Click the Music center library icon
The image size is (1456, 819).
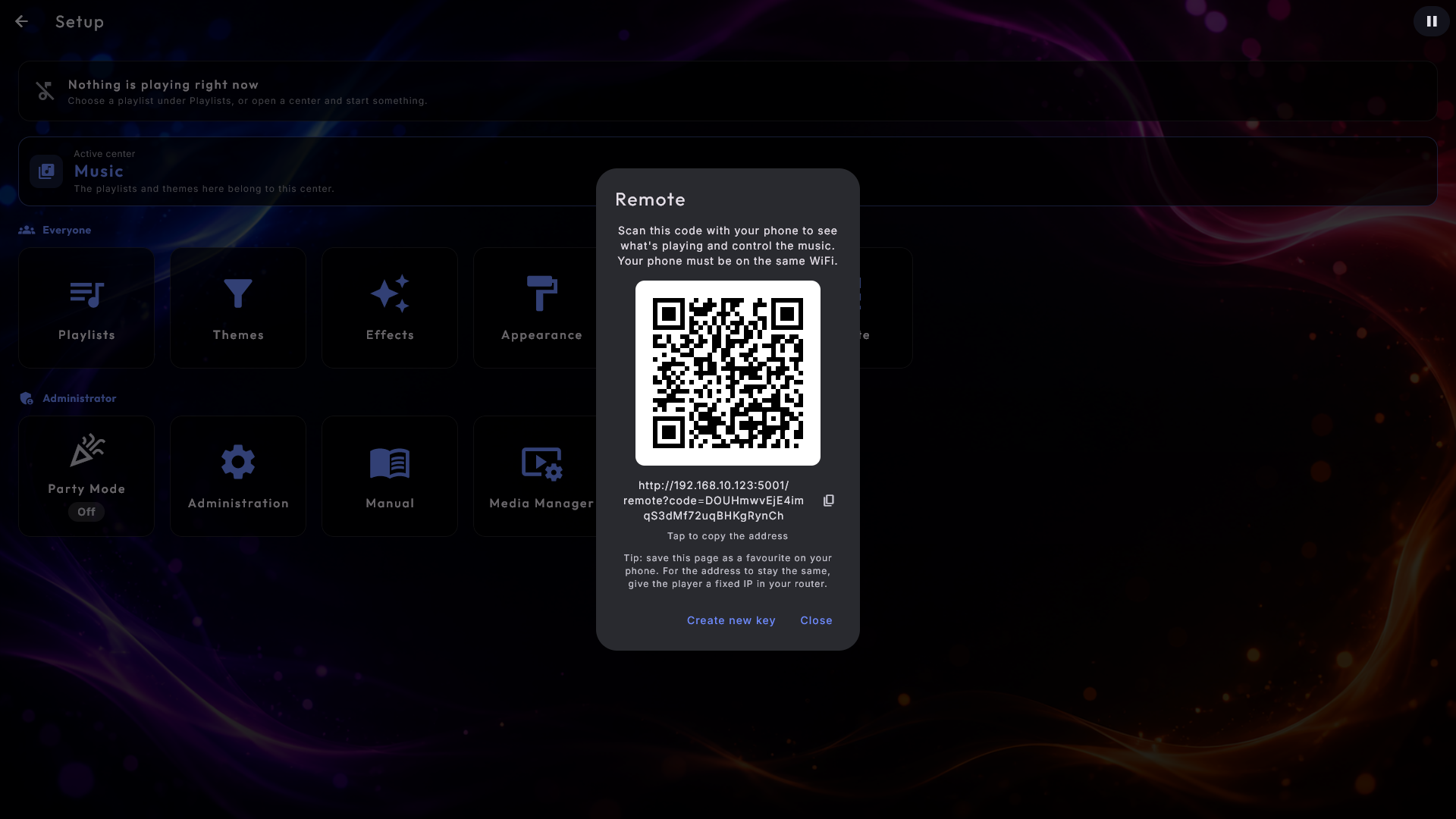click(46, 171)
